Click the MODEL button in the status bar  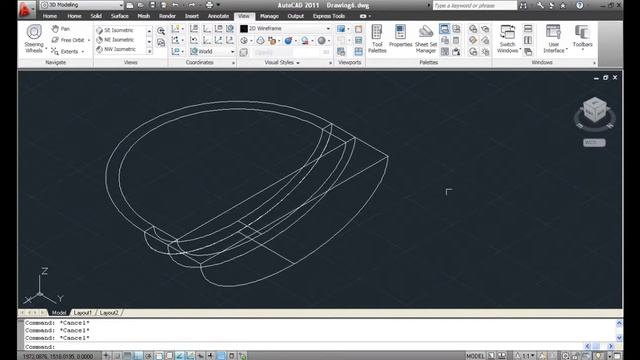point(475,356)
